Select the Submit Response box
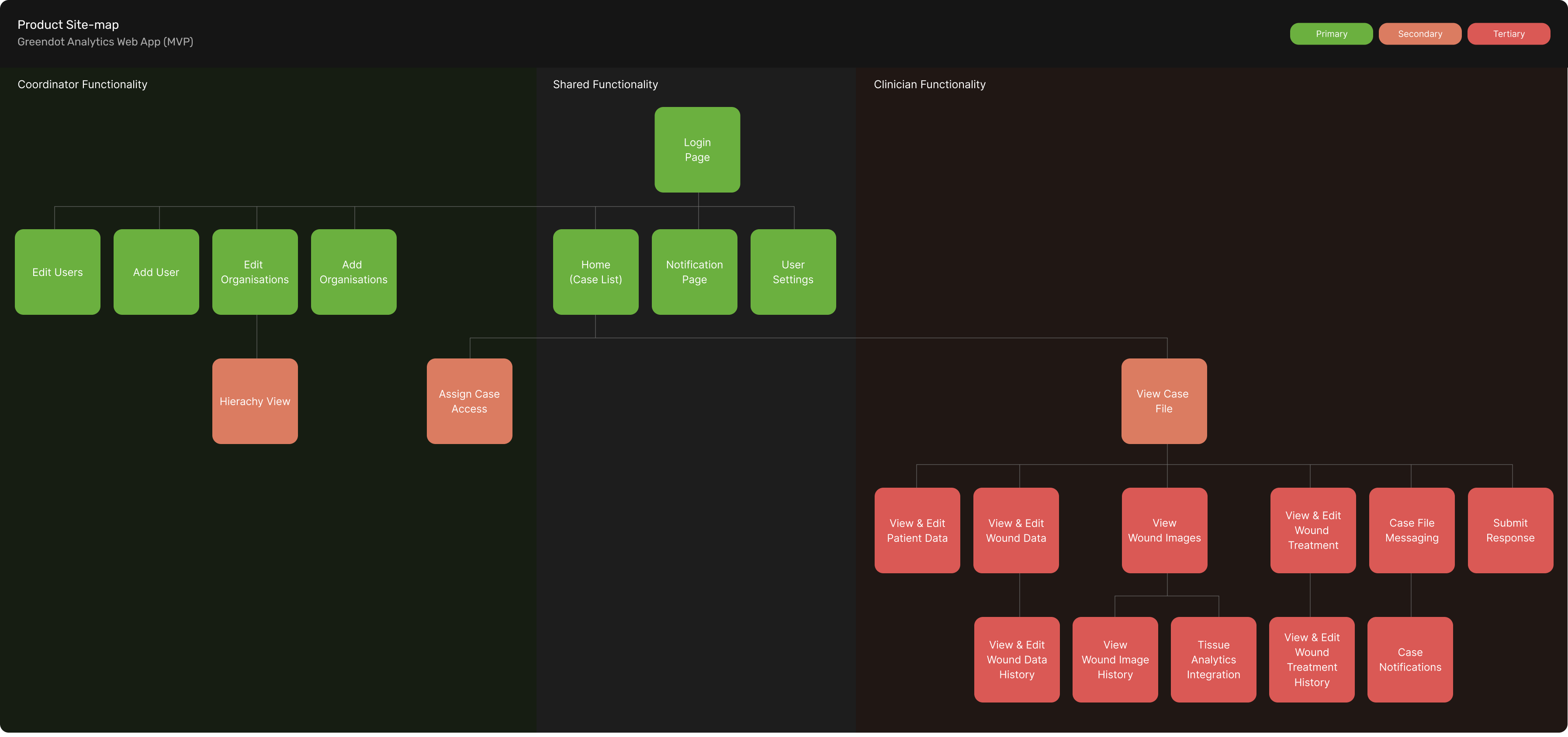 click(x=1509, y=530)
